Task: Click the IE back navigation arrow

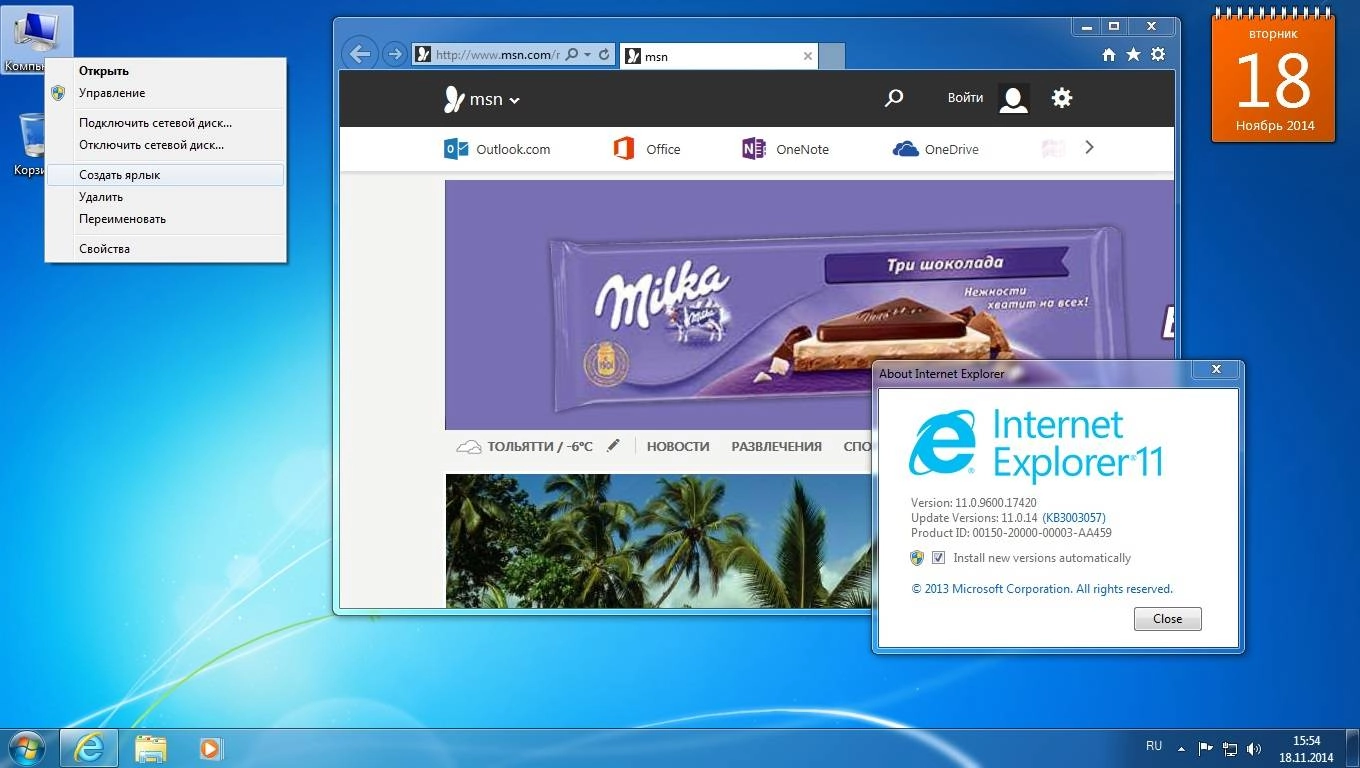Action: click(360, 54)
